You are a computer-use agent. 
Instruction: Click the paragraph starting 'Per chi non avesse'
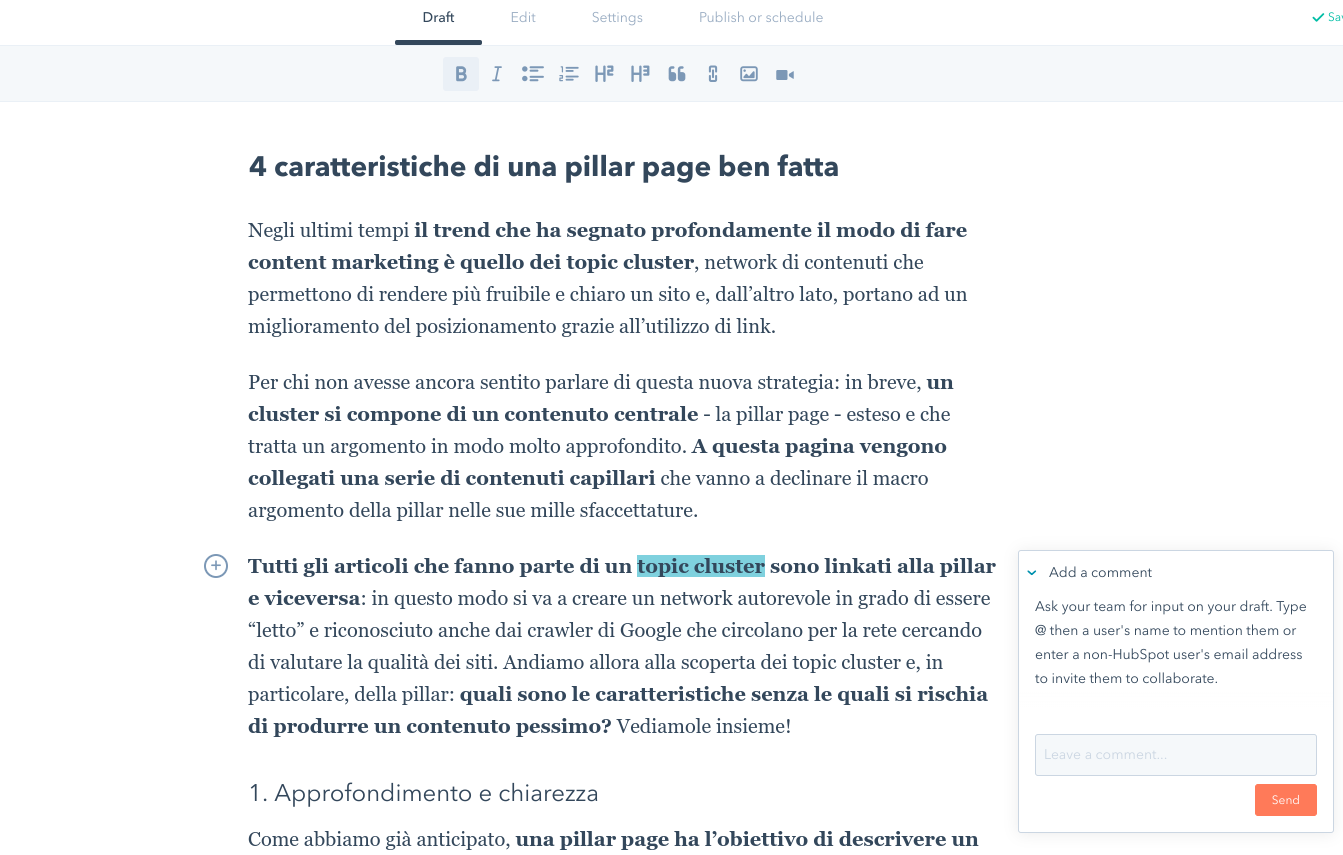tap(600, 446)
